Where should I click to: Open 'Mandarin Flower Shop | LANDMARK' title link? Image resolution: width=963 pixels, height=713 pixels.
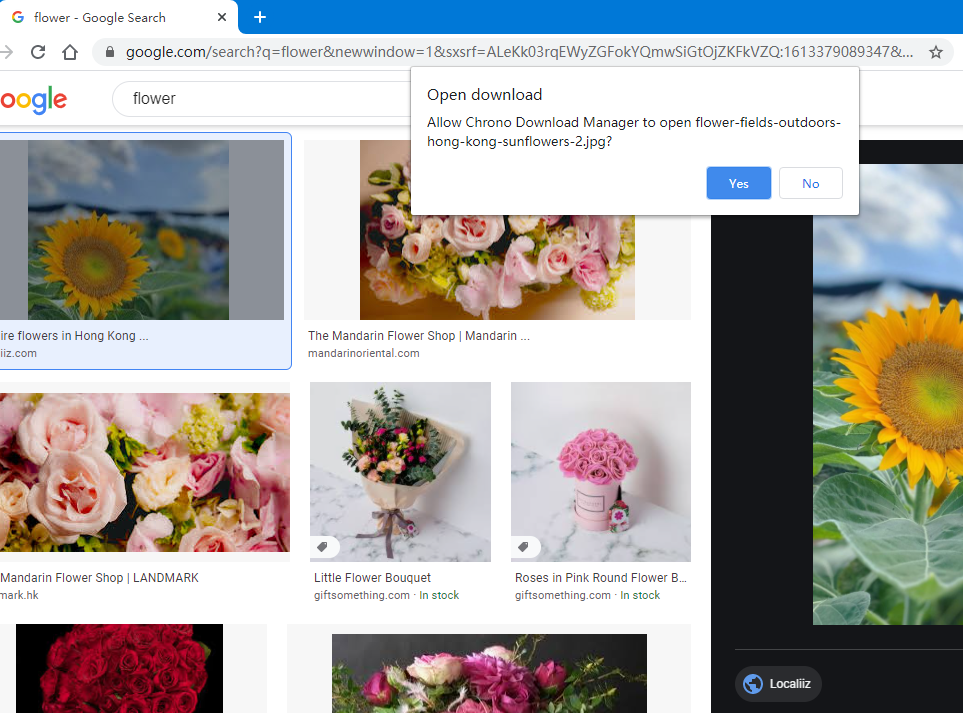99,578
